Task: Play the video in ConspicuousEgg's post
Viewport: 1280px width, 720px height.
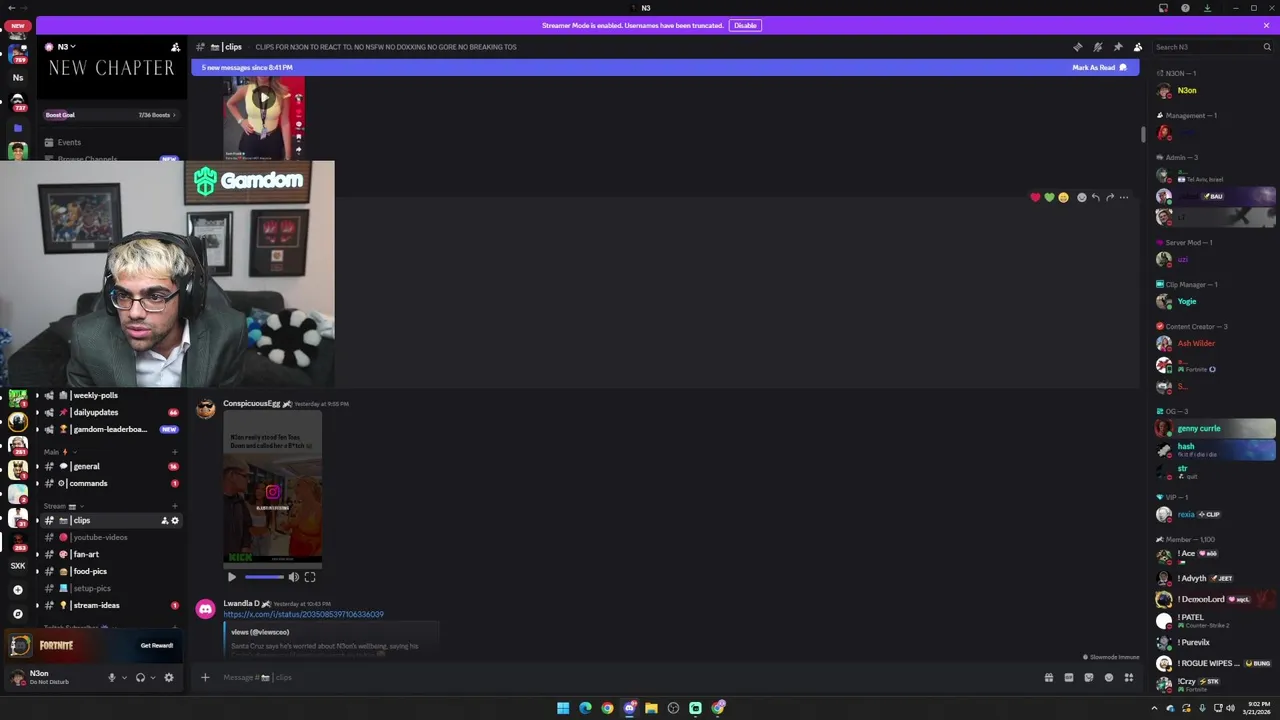Action: [x=232, y=577]
